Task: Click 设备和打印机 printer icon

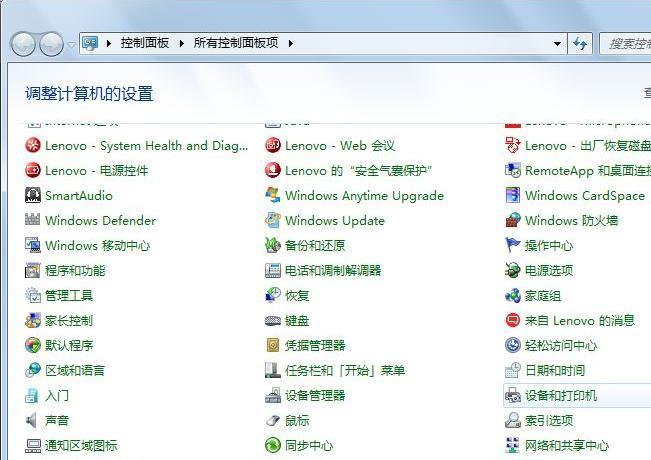Action: 513,396
